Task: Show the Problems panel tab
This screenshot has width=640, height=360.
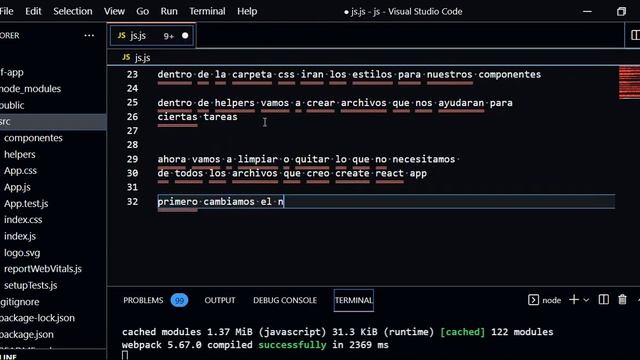Action: (143, 300)
